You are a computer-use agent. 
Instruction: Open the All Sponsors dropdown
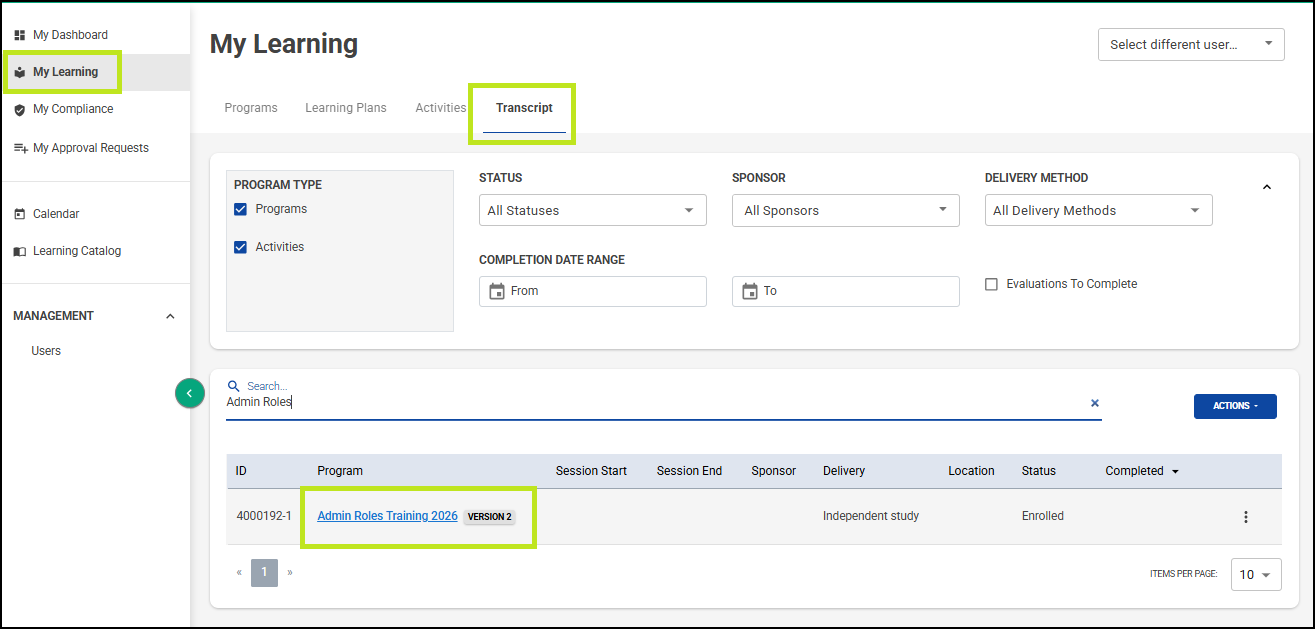pos(845,210)
